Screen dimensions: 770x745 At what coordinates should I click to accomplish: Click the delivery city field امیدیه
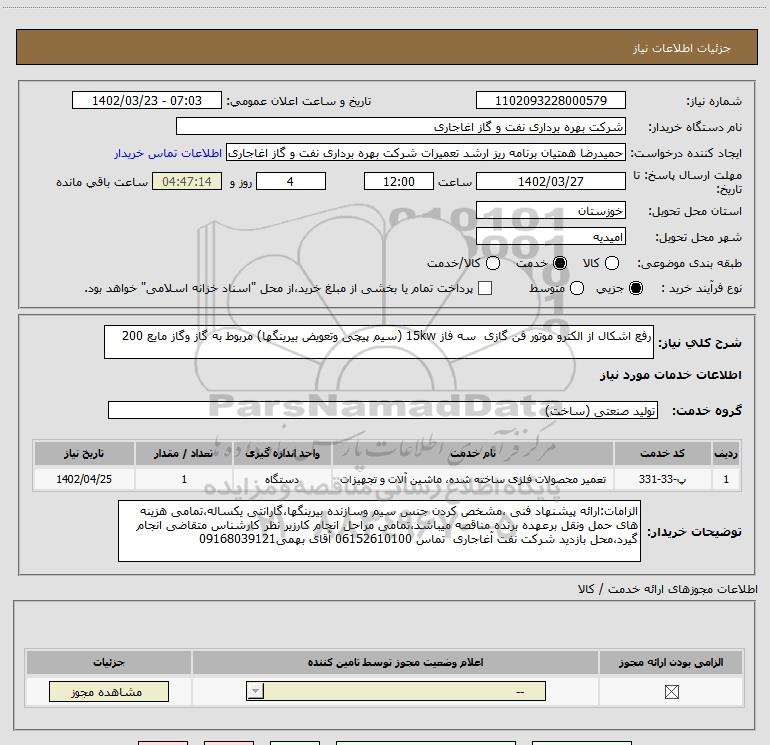tap(550, 237)
